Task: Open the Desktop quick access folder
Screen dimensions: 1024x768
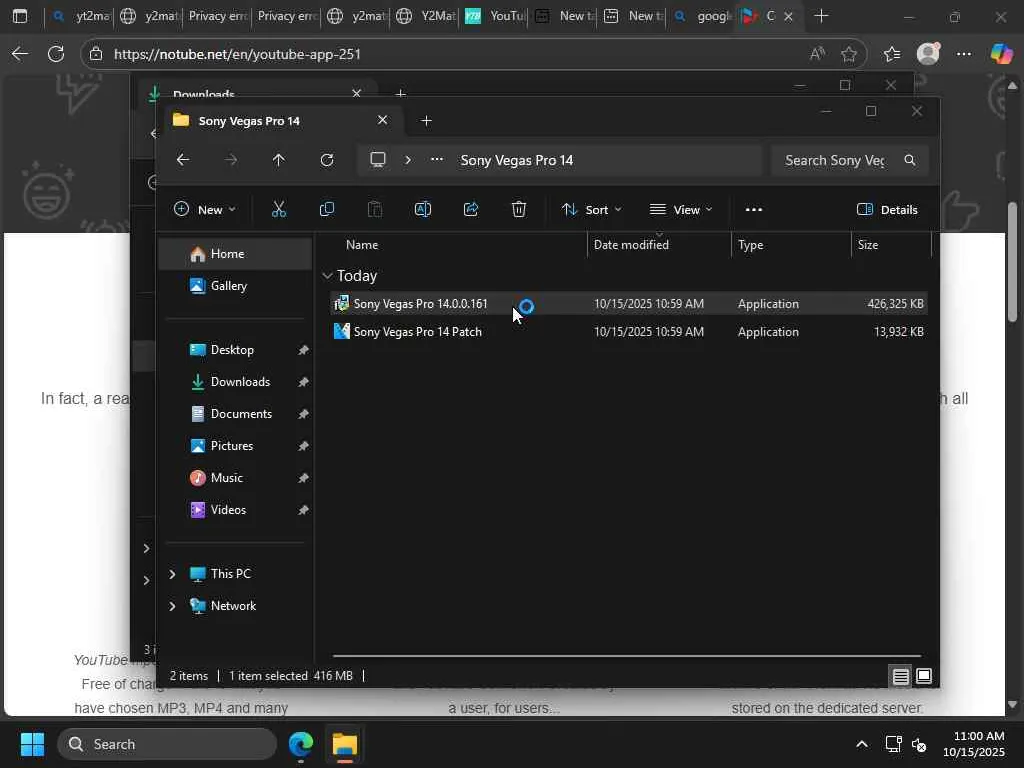Action: 235,350
